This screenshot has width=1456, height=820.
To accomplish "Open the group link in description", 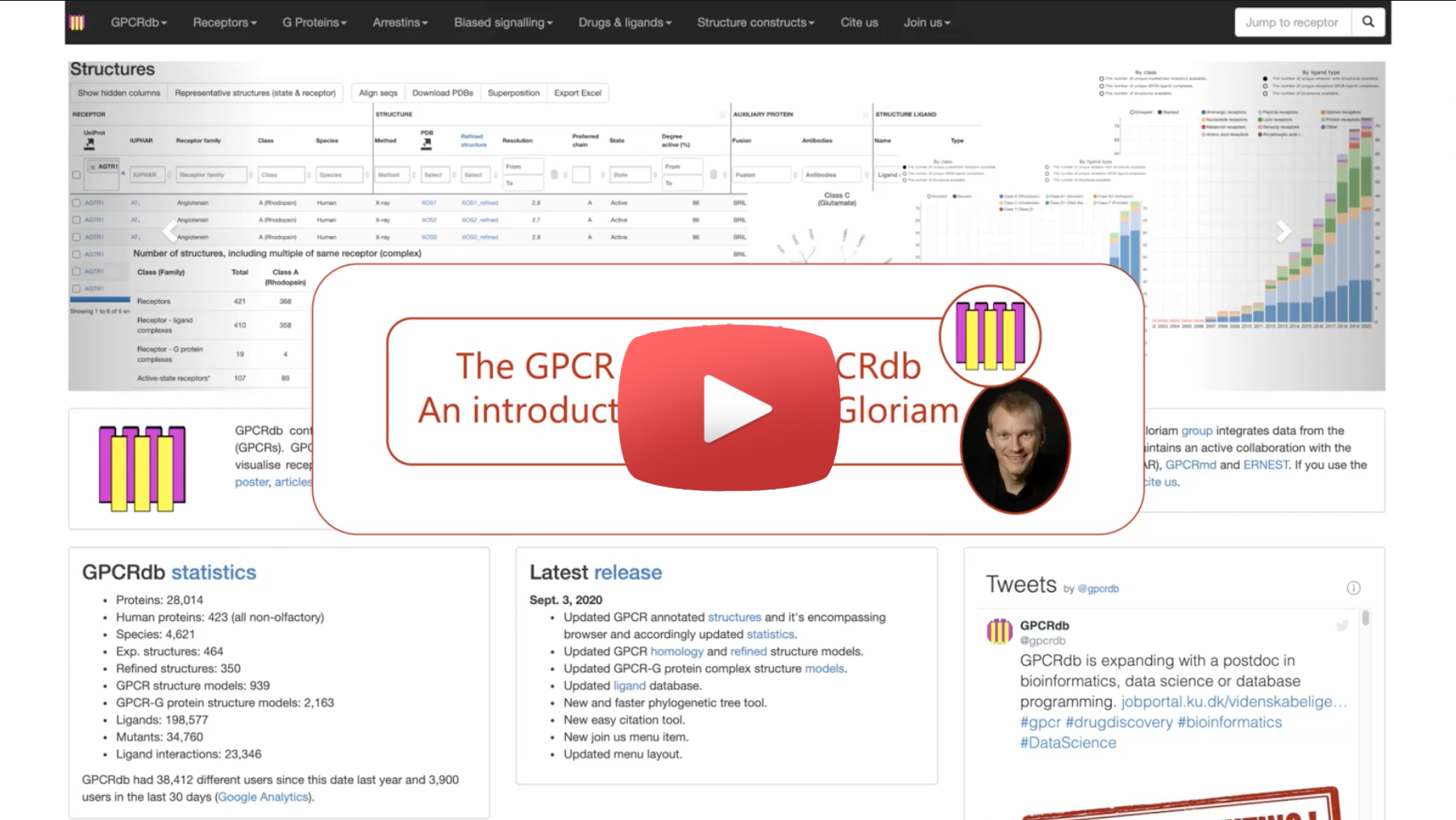I will [1196, 431].
